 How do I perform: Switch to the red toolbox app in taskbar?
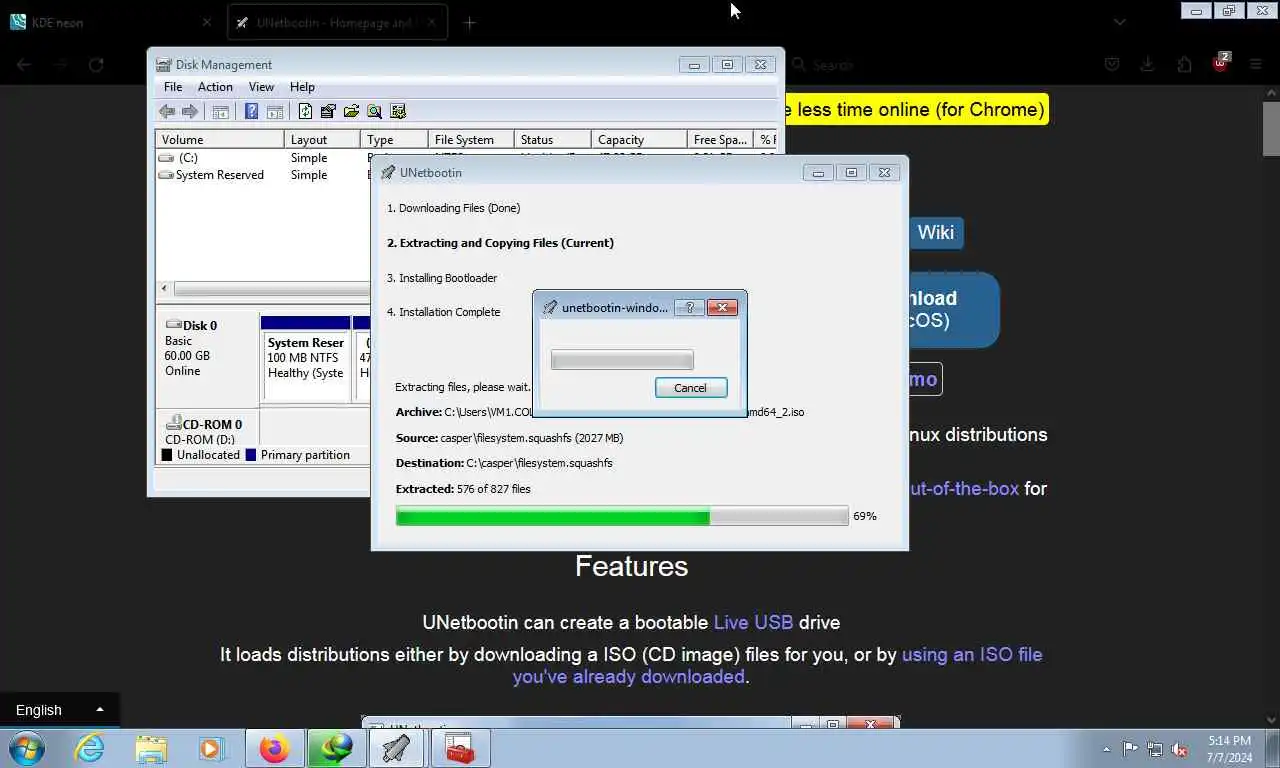(x=459, y=748)
